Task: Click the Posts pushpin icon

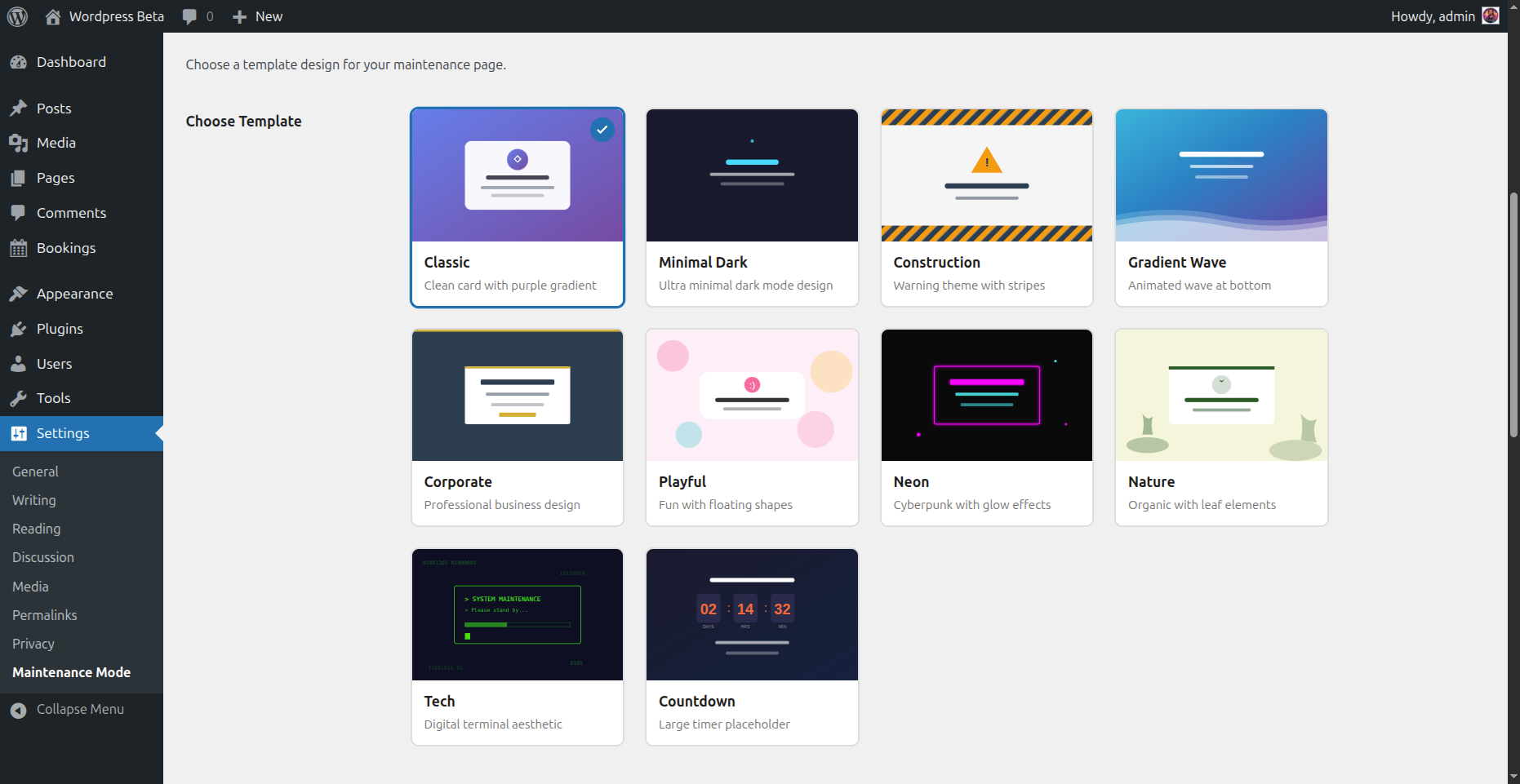Action: point(18,109)
